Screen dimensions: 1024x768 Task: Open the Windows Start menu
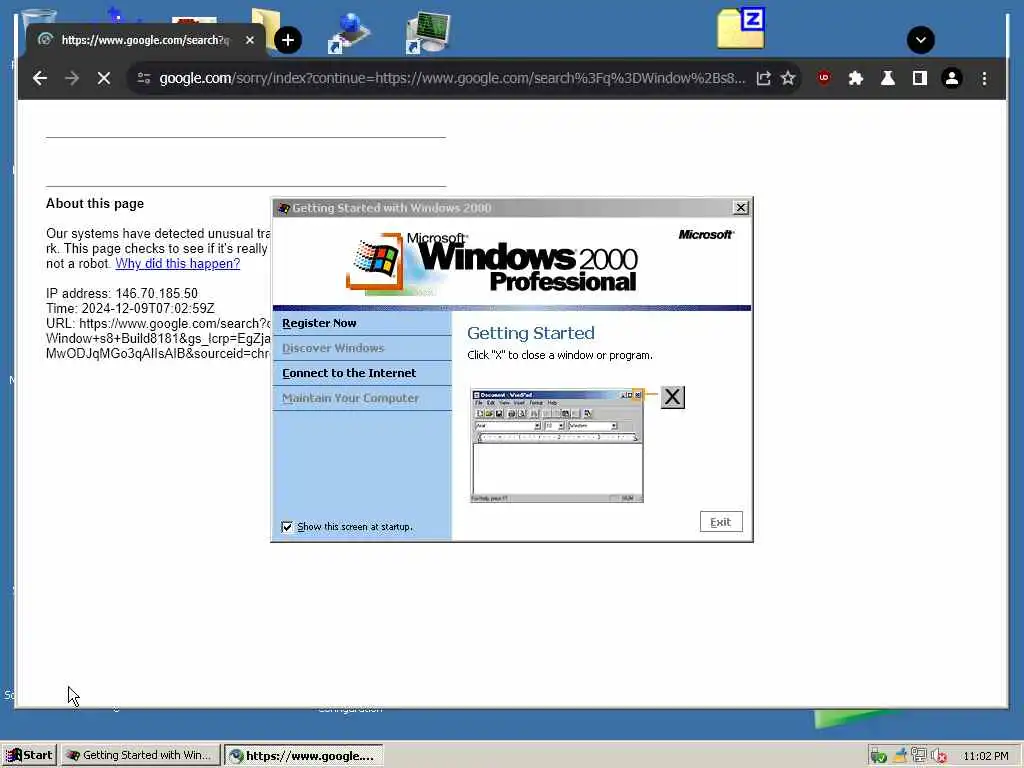tap(29, 756)
